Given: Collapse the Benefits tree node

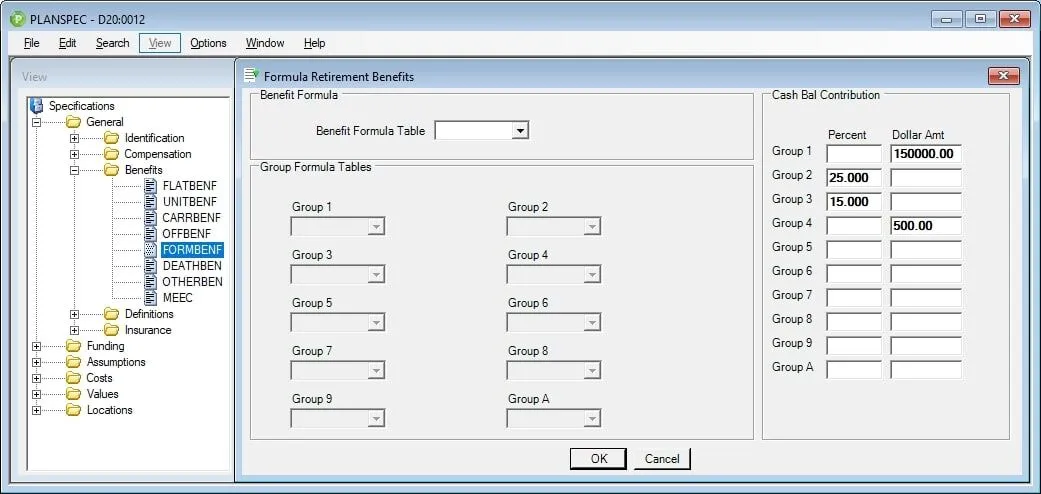Looking at the screenshot, I should [x=74, y=170].
